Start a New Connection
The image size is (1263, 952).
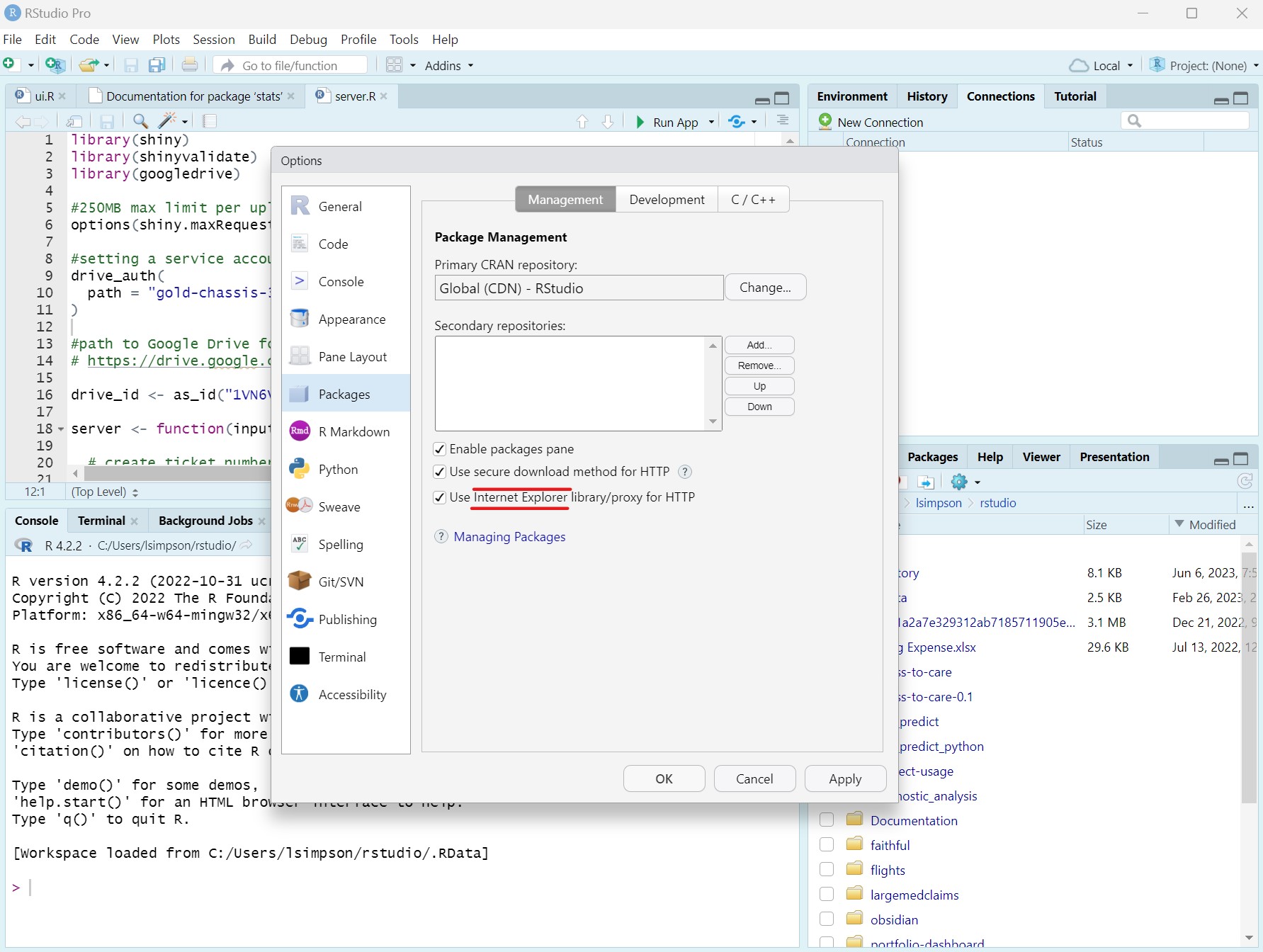coord(879,122)
